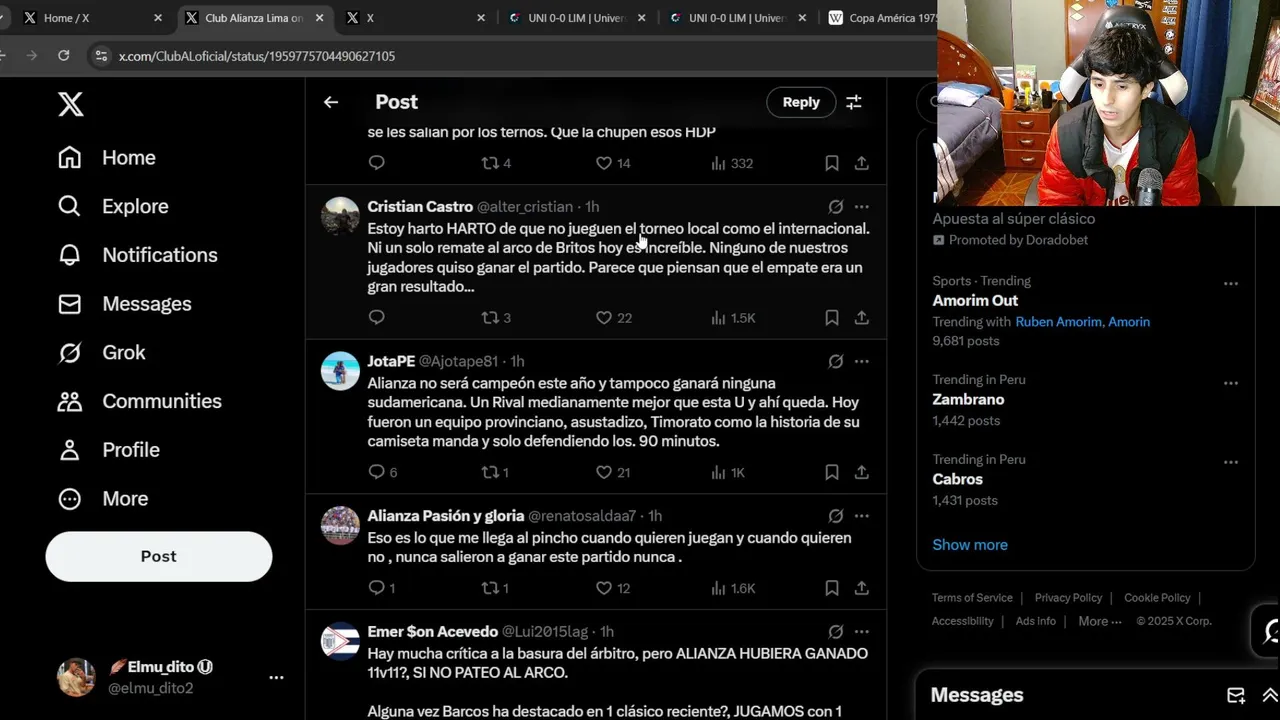Reply to JotaPE's post
Viewport: 1280px width, 720px height.
point(382,472)
